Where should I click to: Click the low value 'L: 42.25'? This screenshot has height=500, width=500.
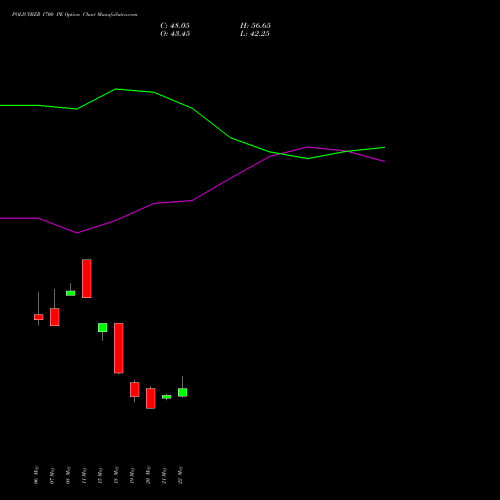click(255, 34)
